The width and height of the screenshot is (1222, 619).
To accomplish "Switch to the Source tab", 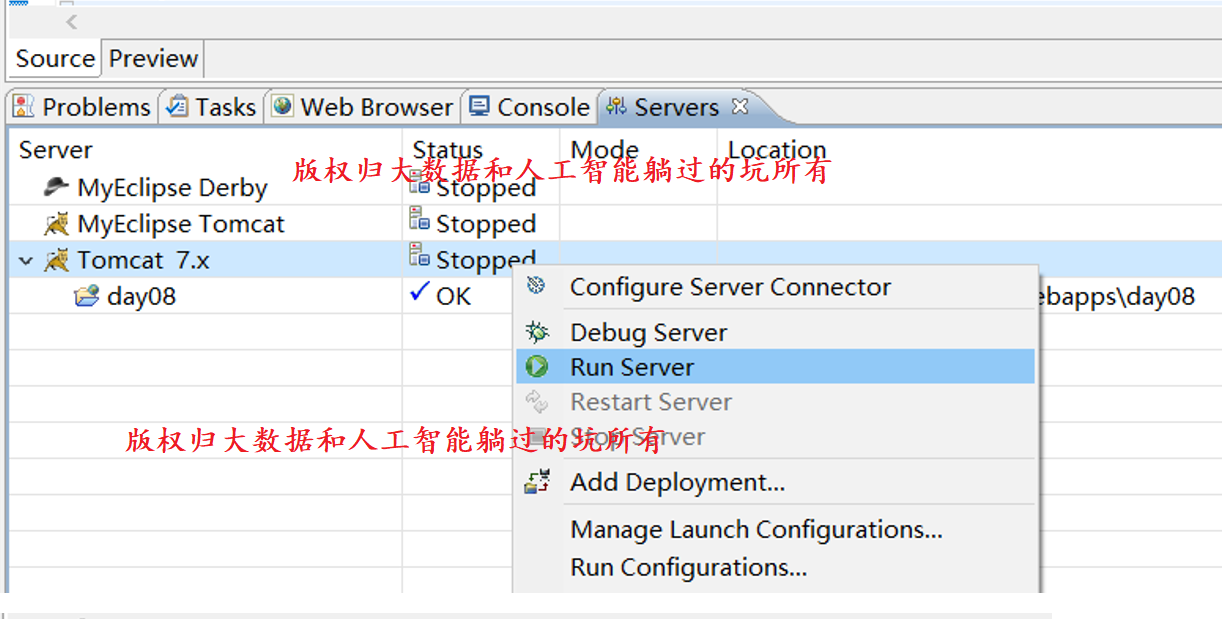I will [55, 59].
